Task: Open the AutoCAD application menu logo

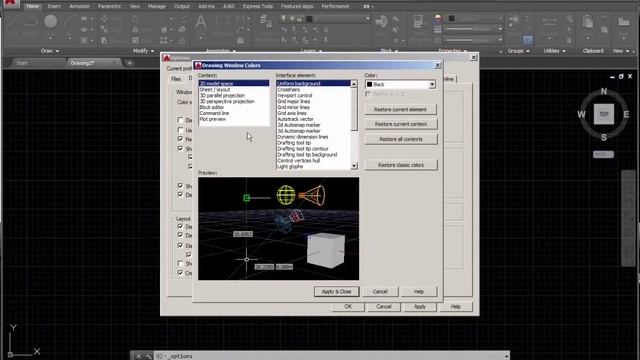Action: 10,3
